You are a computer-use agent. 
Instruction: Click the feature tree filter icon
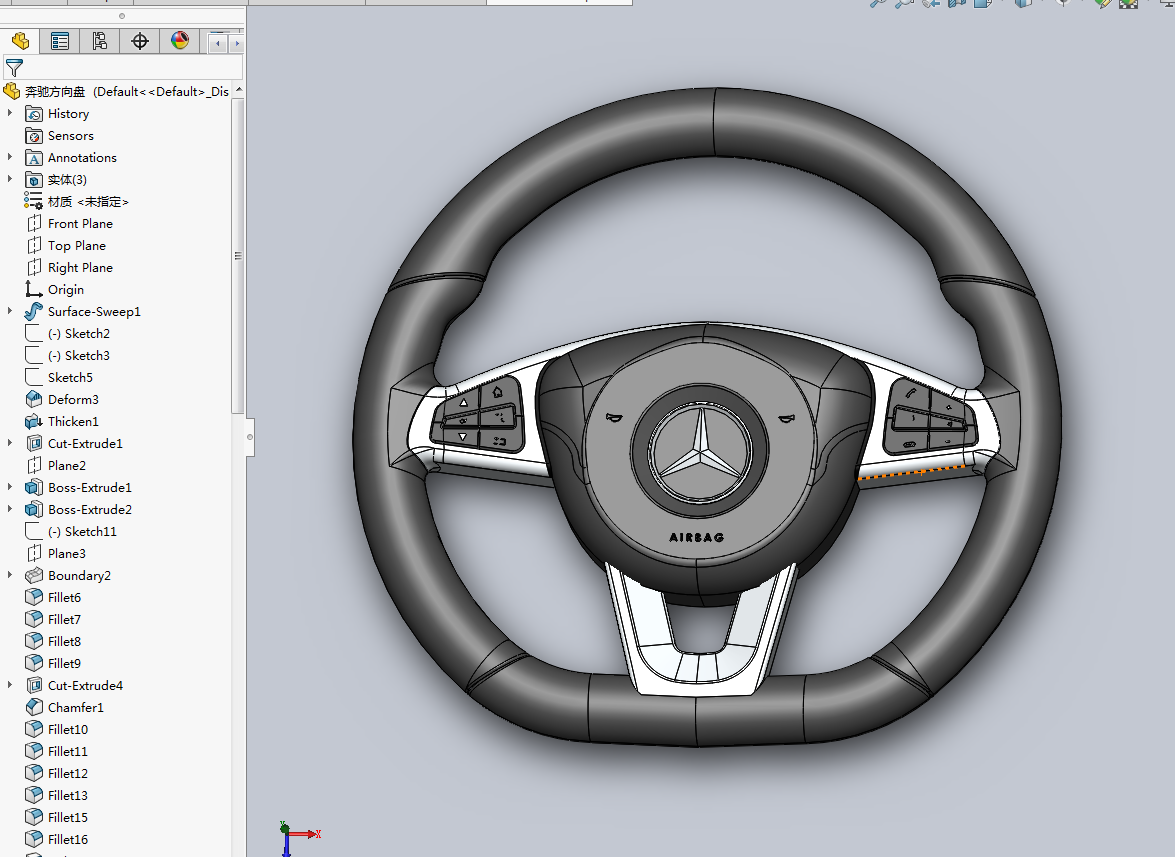(x=14, y=68)
